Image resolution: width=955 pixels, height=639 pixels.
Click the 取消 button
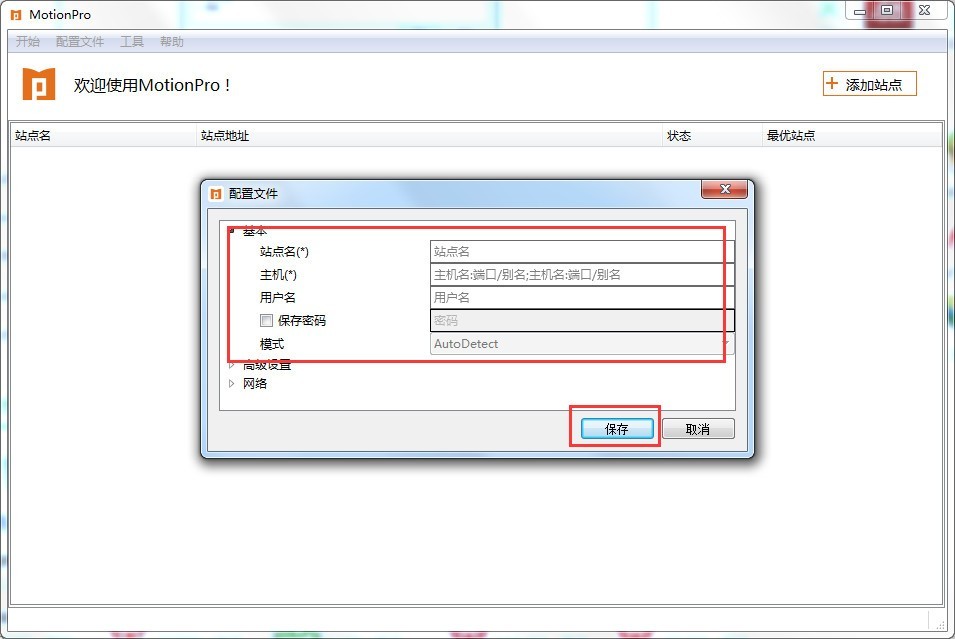[x=698, y=428]
